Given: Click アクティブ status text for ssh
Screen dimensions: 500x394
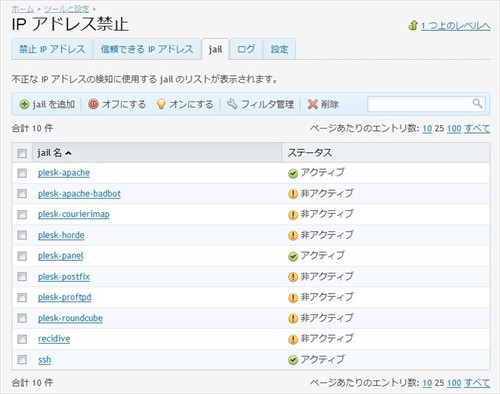Looking at the screenshot, I should click(x=322, y=359).
